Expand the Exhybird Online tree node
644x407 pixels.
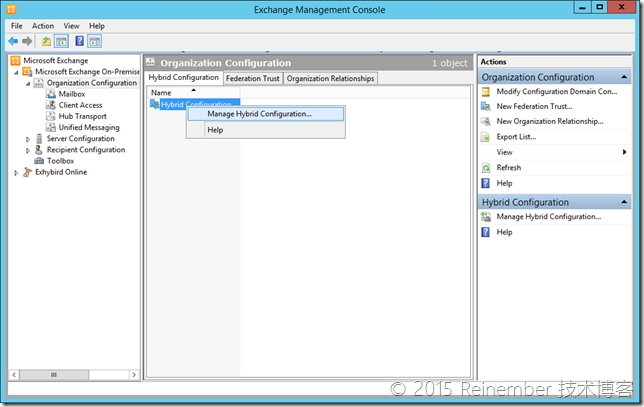[x=16, y=172]
